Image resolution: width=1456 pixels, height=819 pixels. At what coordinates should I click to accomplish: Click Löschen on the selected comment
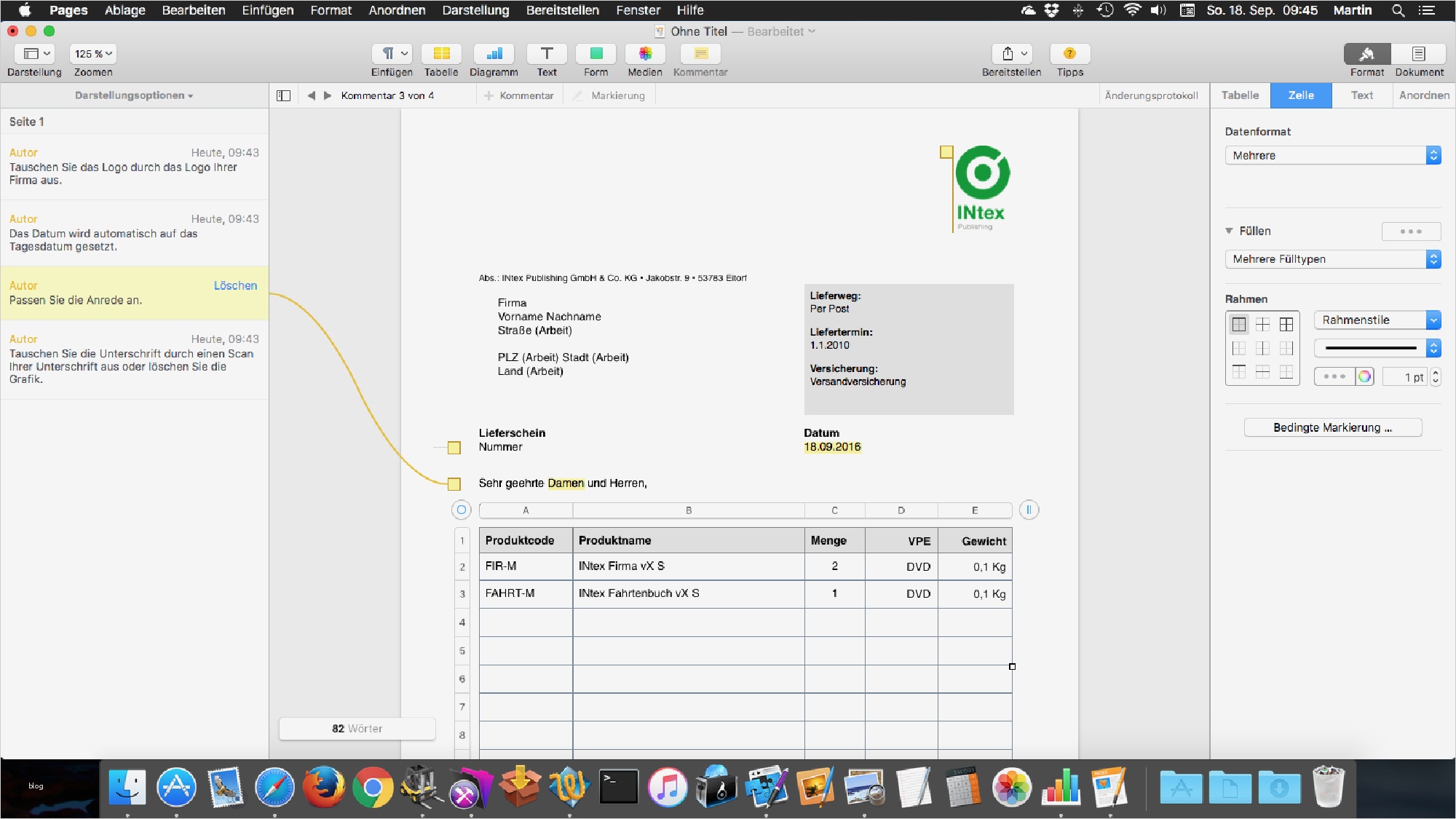(235, 285)
